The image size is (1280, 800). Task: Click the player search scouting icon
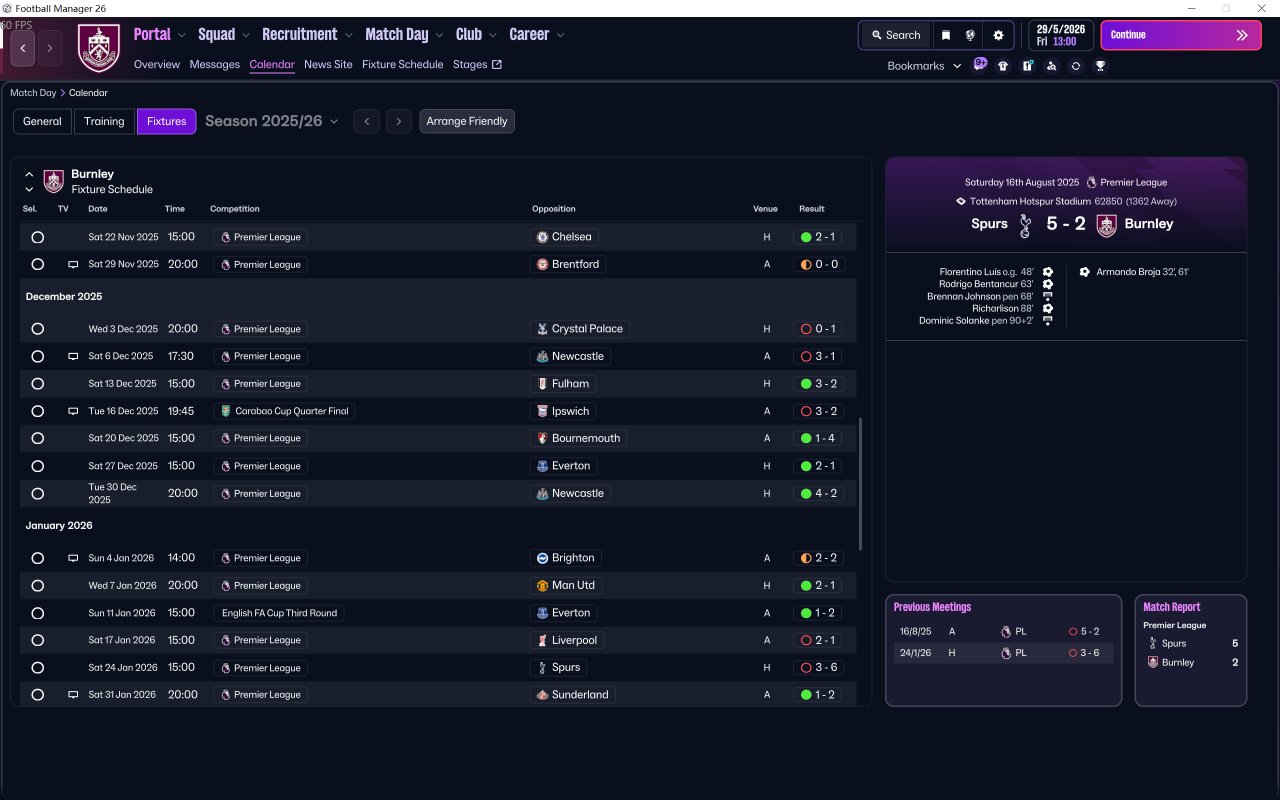tap(1051, 66)
